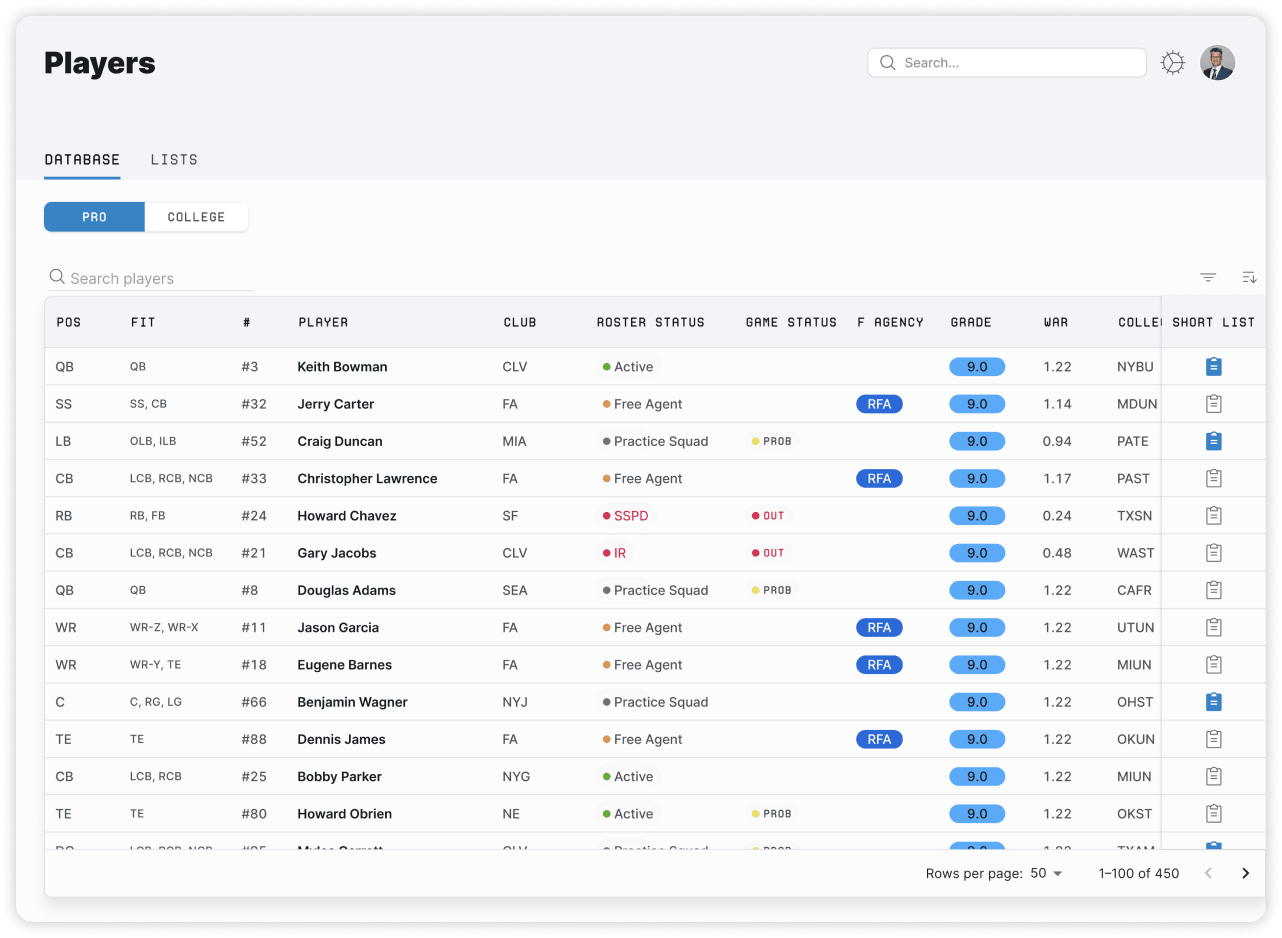Click the magnifier icon beside Search players
This screenshot has height=938, width=1282.
tap(58, 277)
